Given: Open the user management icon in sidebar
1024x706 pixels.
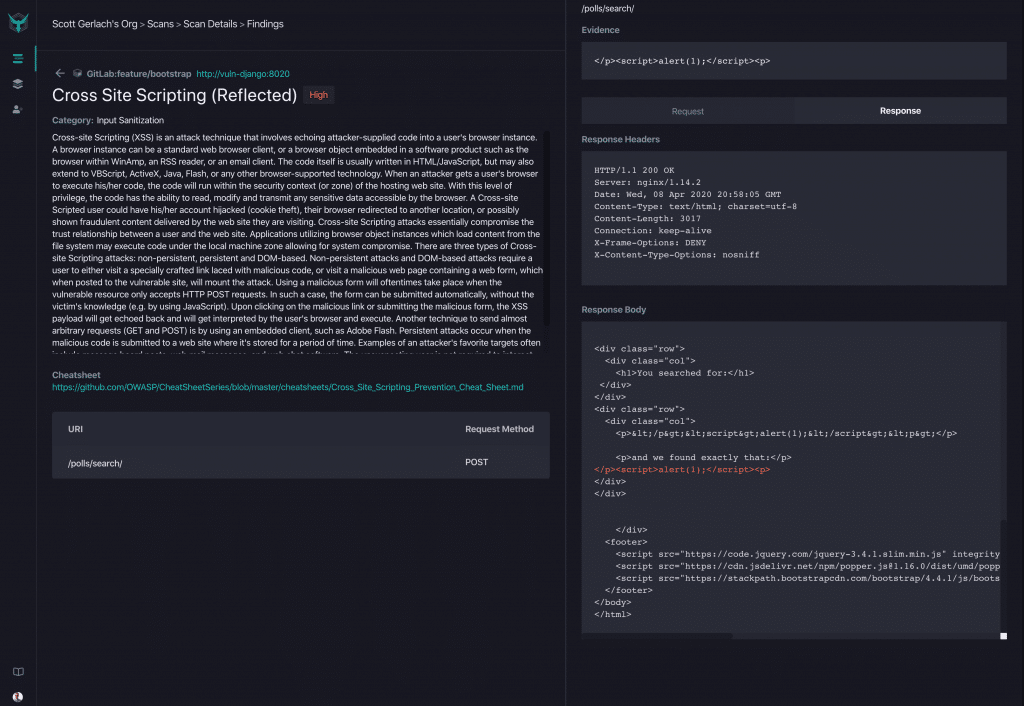Looking at the screenshot, I should coord(18,109).
